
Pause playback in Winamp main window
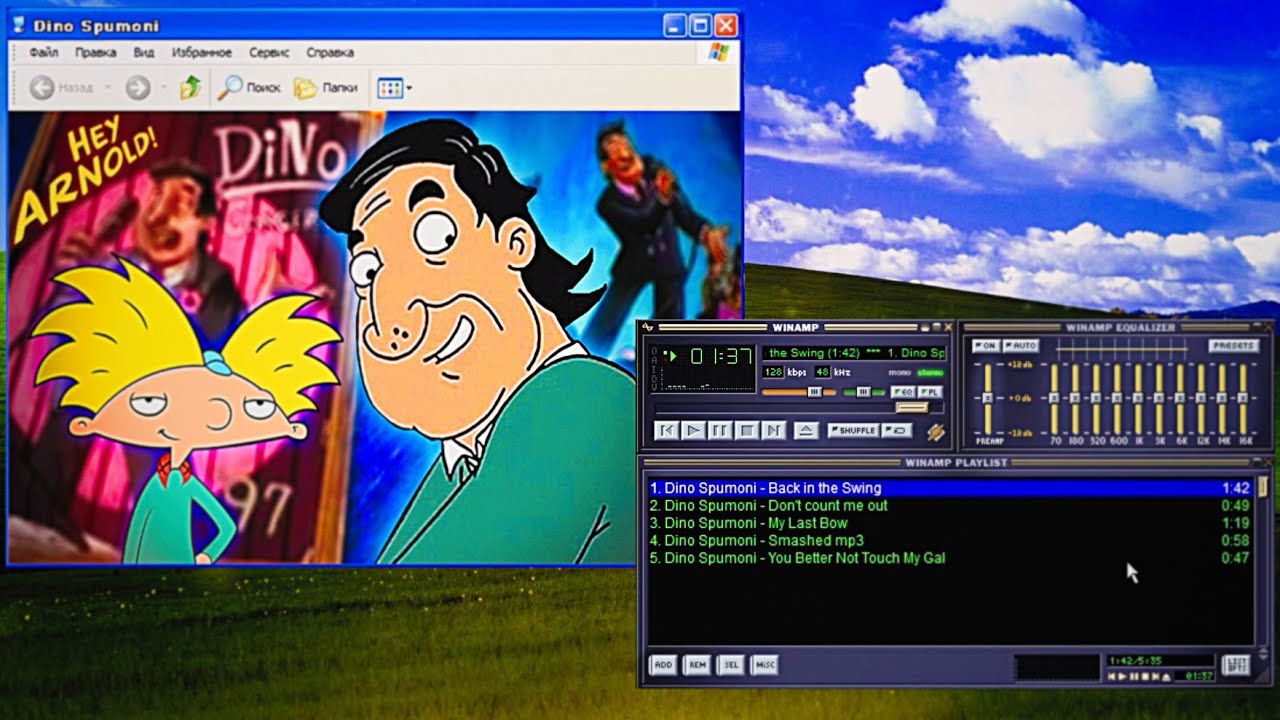click(x=720, y=430)
